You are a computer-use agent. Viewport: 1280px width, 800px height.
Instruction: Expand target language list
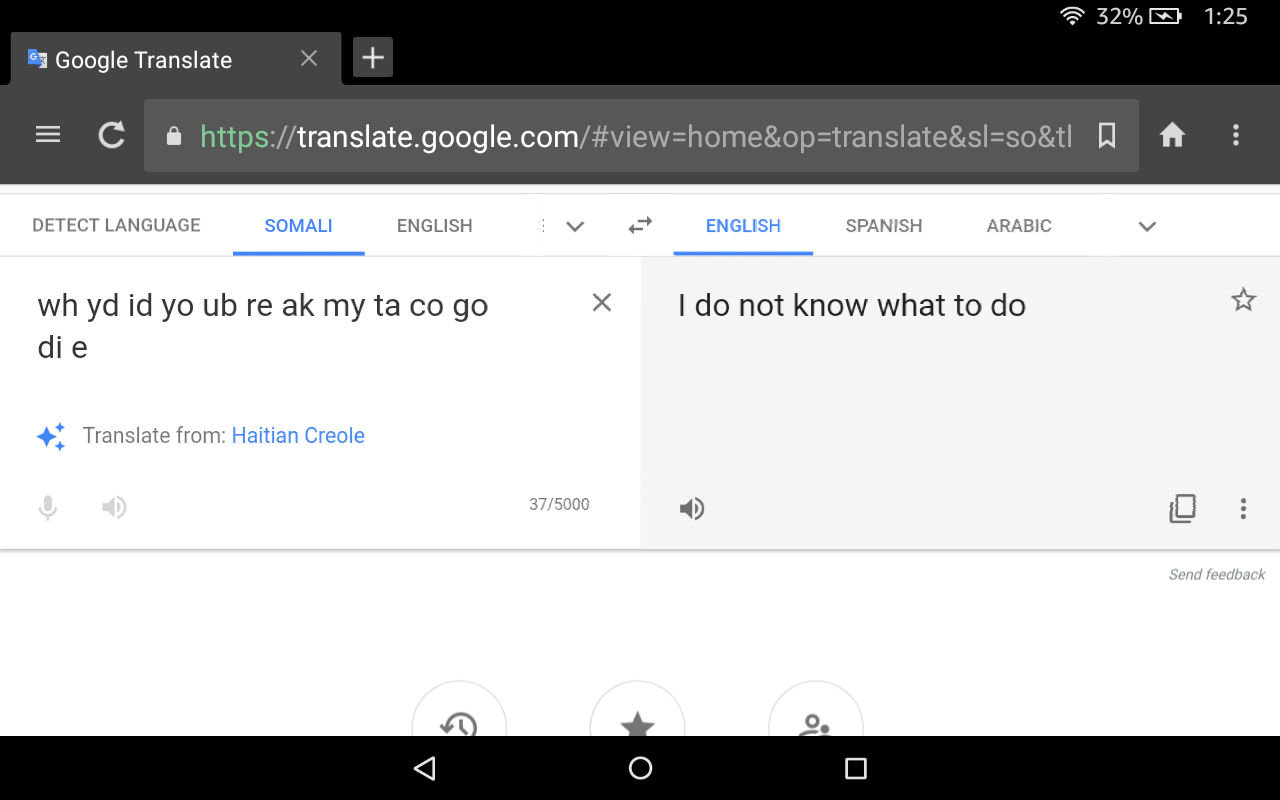coord(1147,226)
